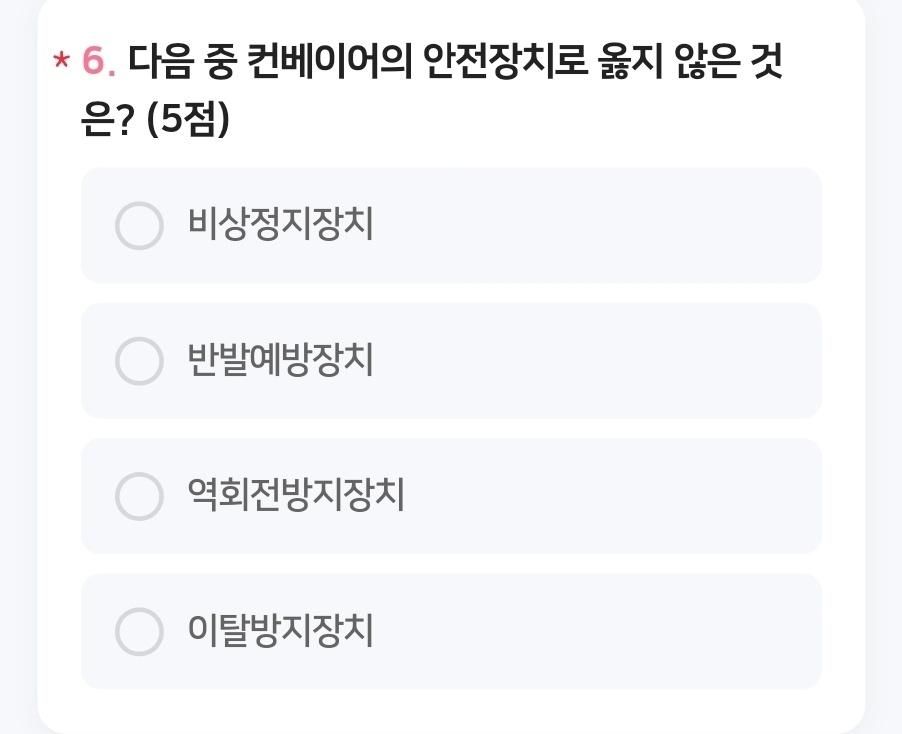Click the red required asterisk marker

click(x=61, y=62)
